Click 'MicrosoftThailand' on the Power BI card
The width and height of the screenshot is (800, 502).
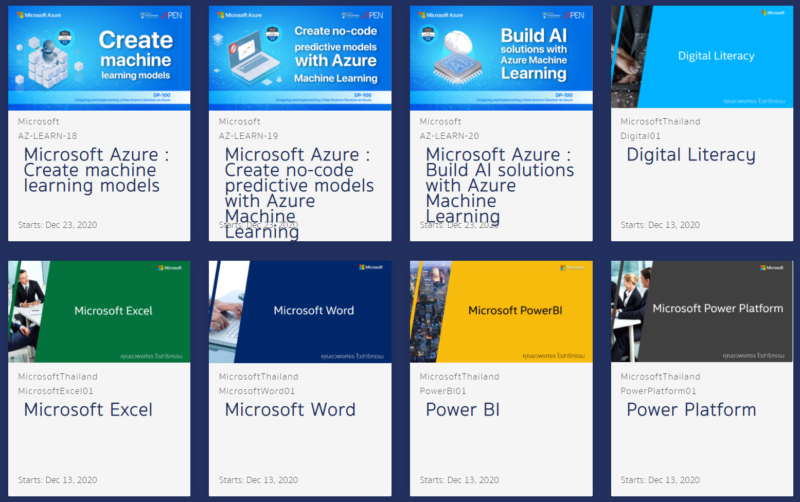(459, 376)
